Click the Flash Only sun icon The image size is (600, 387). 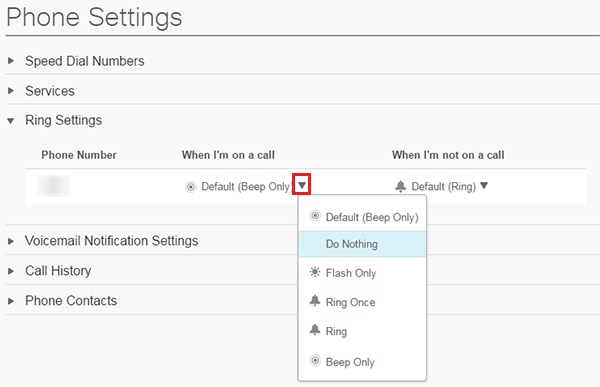[315, 272]
